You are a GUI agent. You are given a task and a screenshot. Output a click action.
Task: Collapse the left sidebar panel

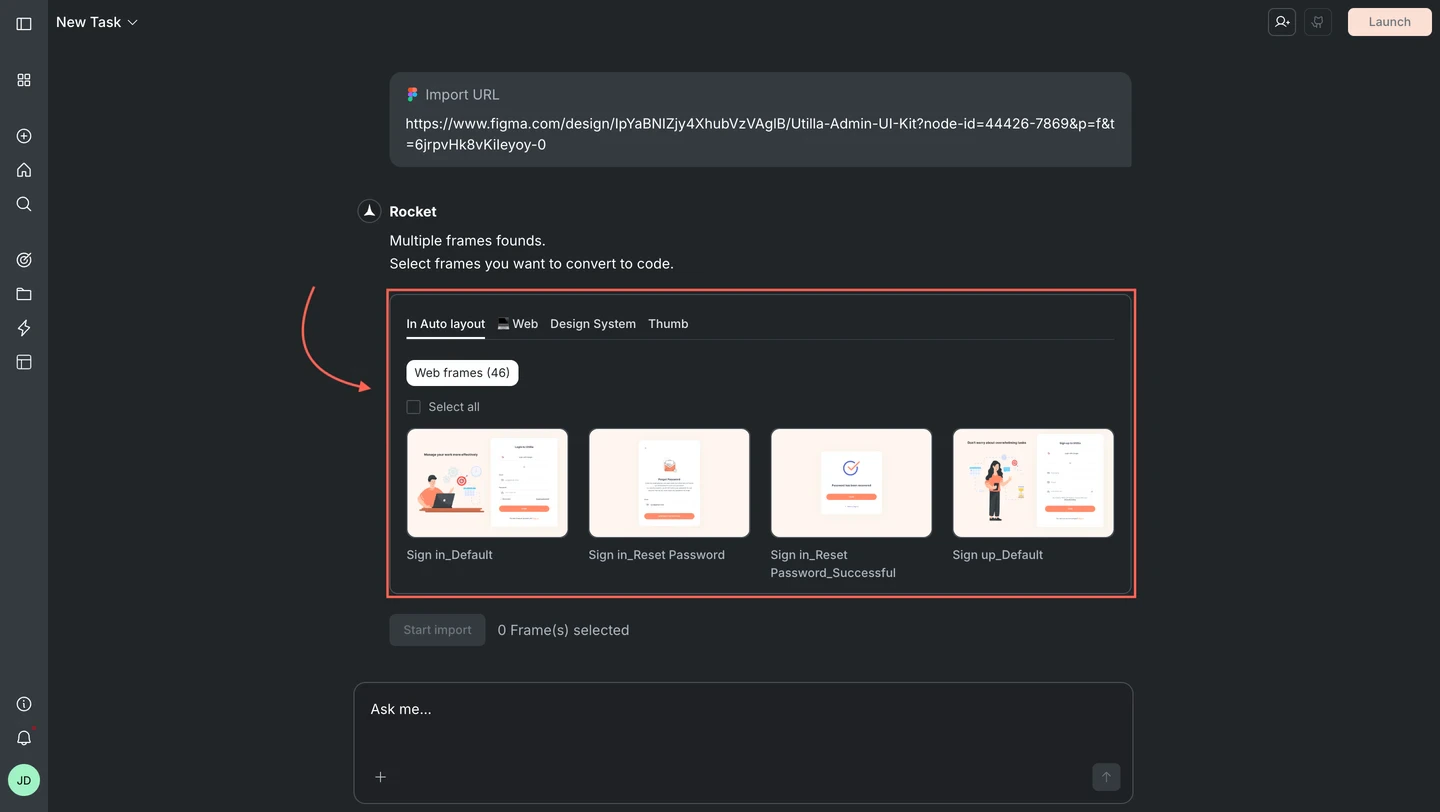click(x=24, y=23)
